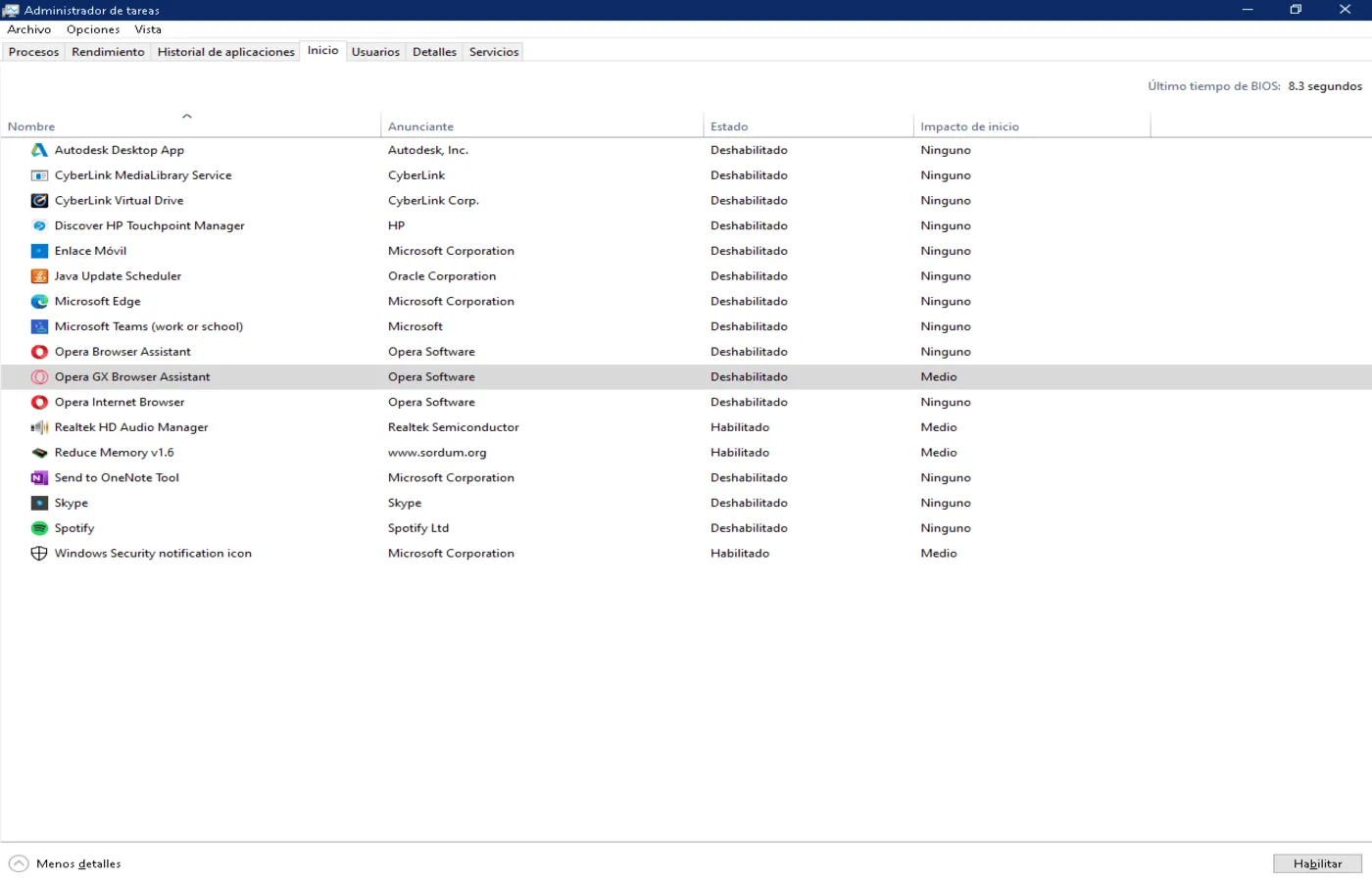Select Microsoft Teams (work or school) name
Screen dimensions: 1372x882
tap(149, 326)
